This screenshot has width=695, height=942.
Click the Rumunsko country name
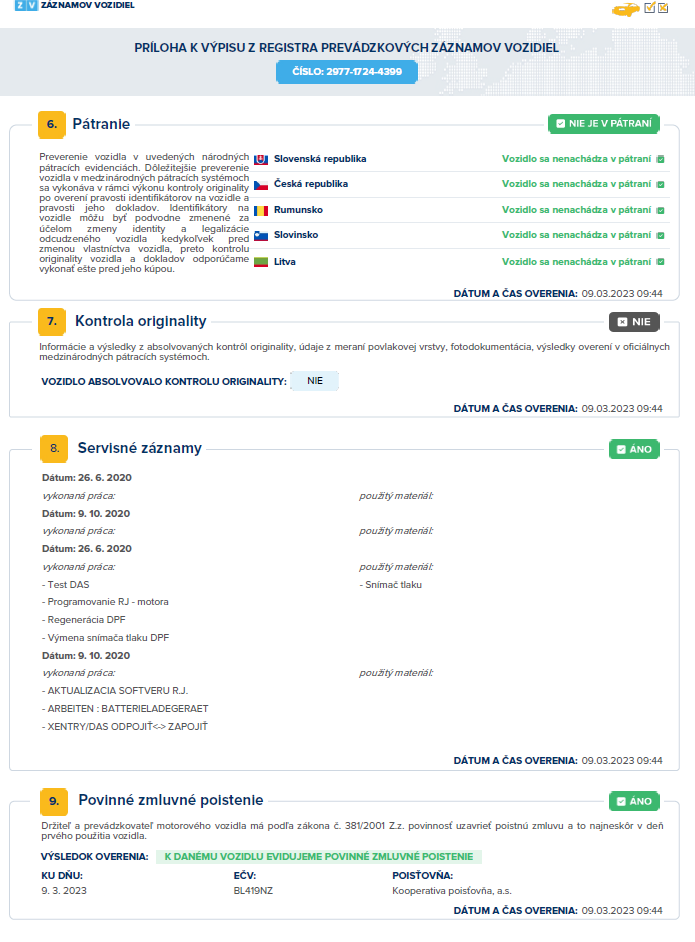tap(298, 210)
